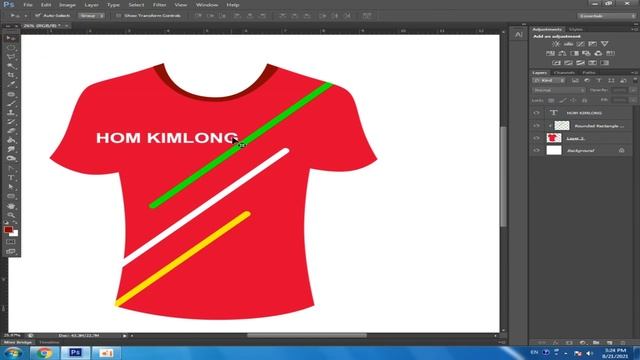
Task: Click the delete layer trash icon
Action: click(622, 343)
